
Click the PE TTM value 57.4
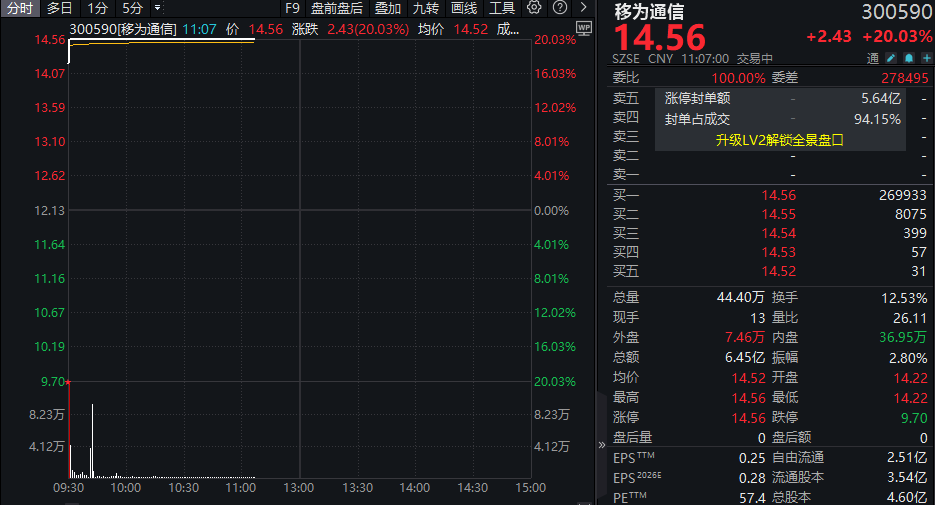click(752, 498)
